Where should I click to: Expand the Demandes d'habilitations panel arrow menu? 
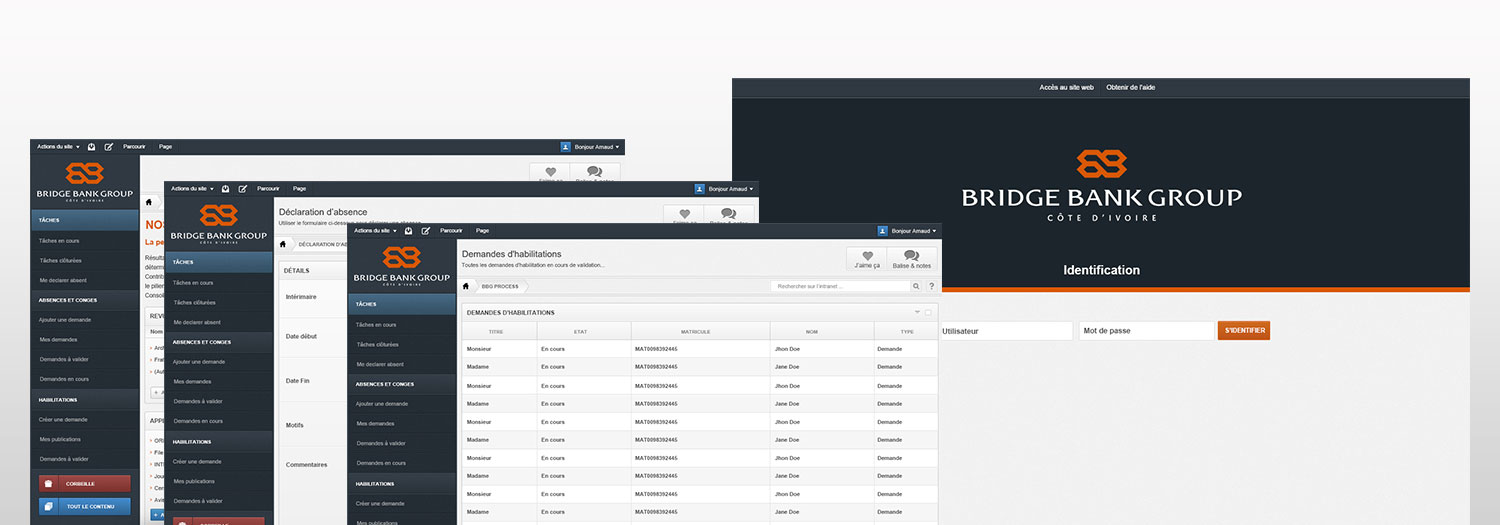coord(917,312)
